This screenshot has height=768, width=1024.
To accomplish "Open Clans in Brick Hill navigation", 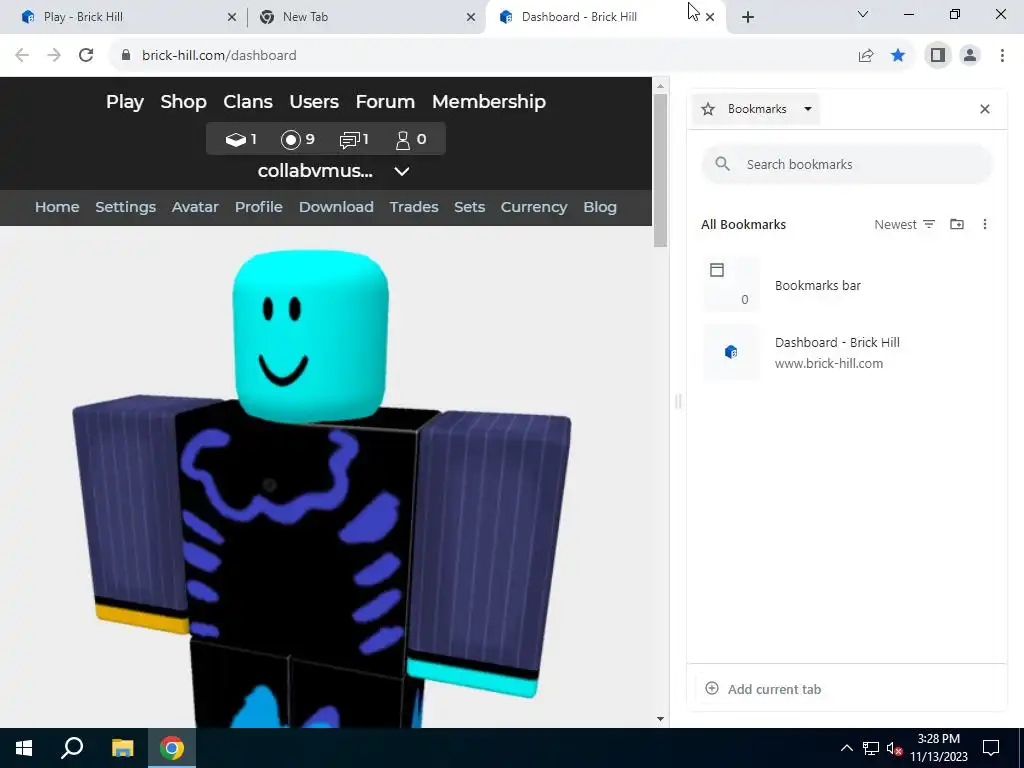I will [x=248, y=102].
